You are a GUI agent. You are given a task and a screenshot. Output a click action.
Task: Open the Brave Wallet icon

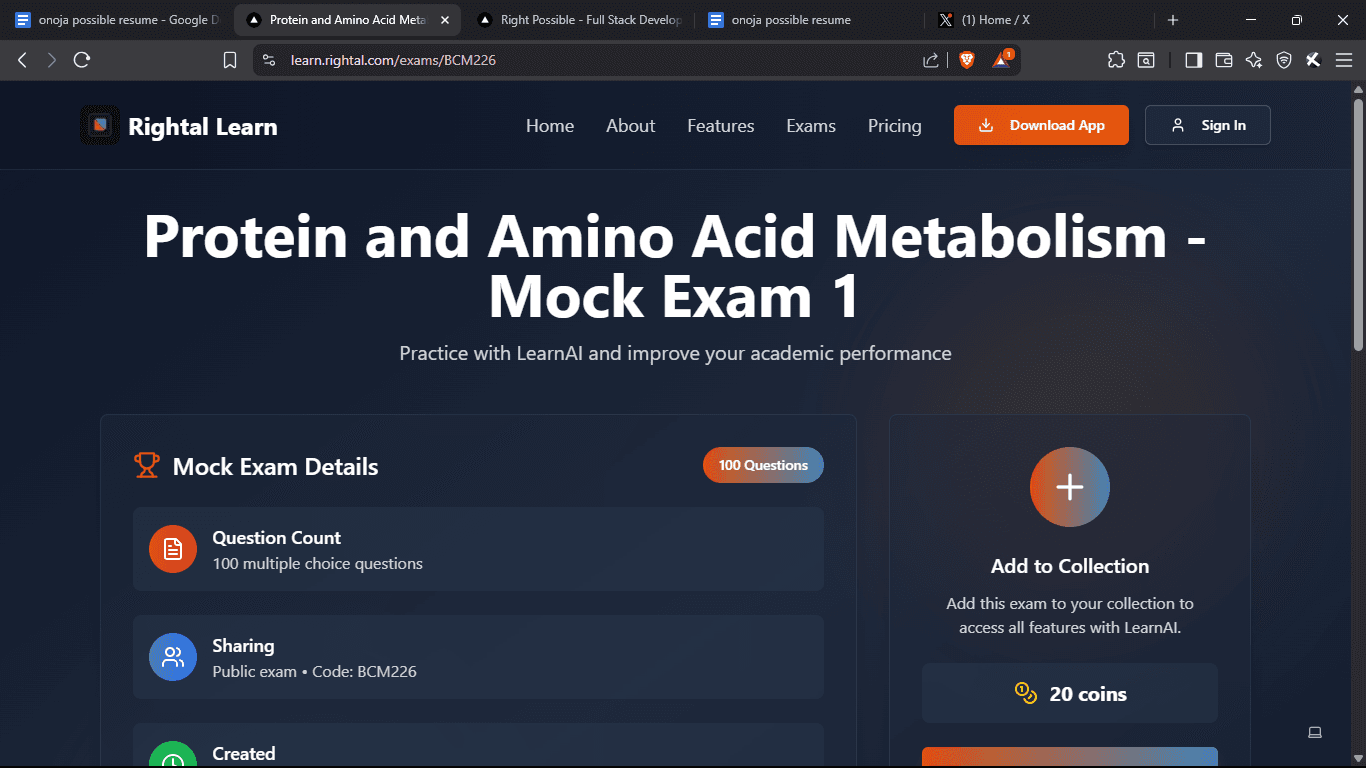[1223, 60]
